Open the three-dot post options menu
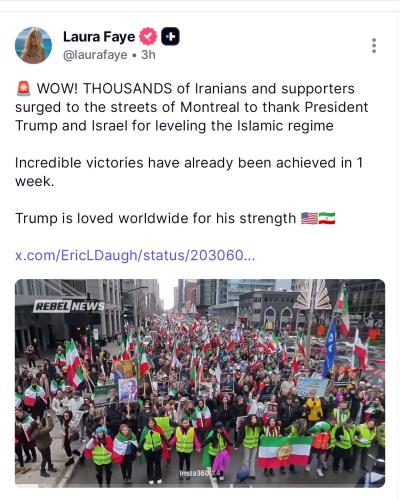The height and width of the screenshot is (500, 400). (x=374, y=46)
